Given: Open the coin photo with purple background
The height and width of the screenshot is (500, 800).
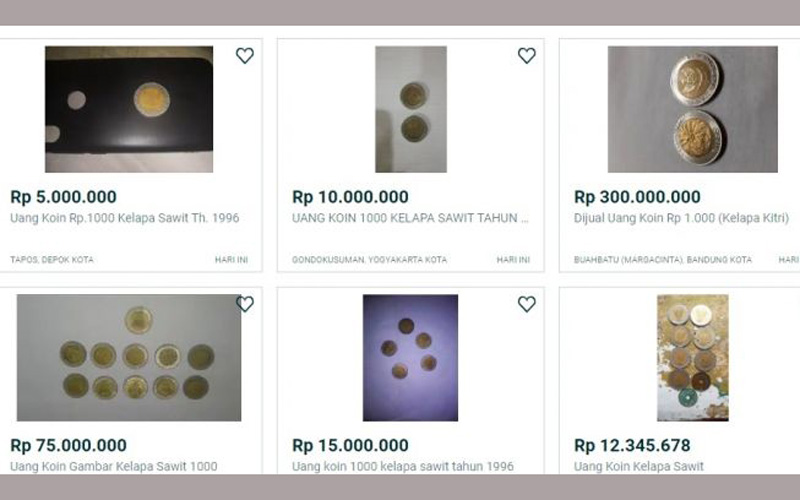Looking at the screenshot, I should 411,357.
